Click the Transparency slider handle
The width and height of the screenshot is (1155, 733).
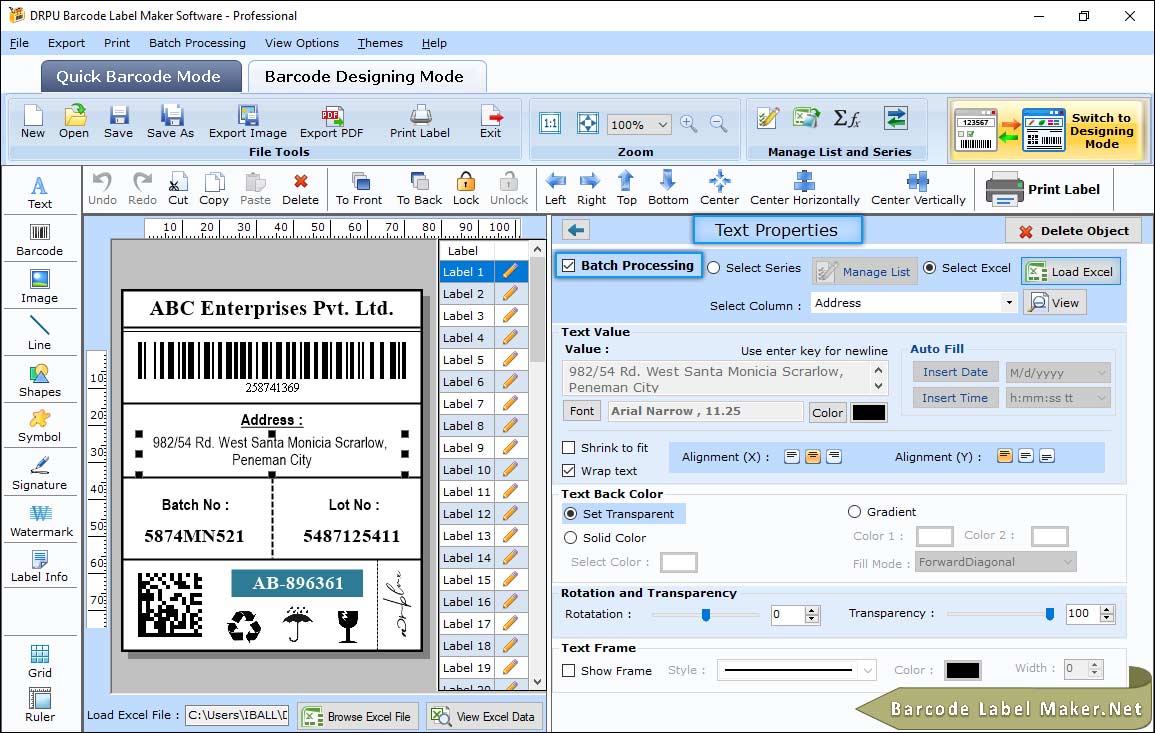1050,614
